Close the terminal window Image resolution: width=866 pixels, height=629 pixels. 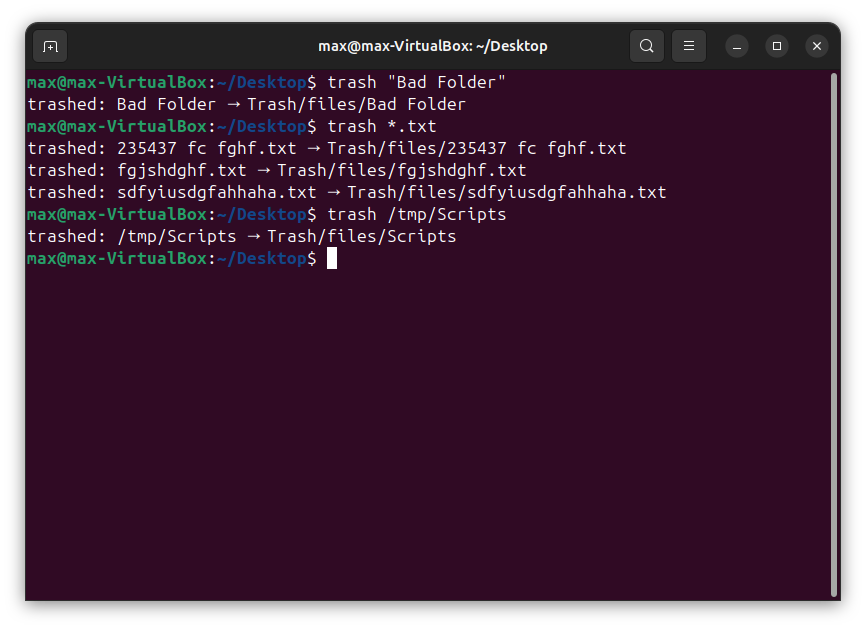[x=817, y=46]
